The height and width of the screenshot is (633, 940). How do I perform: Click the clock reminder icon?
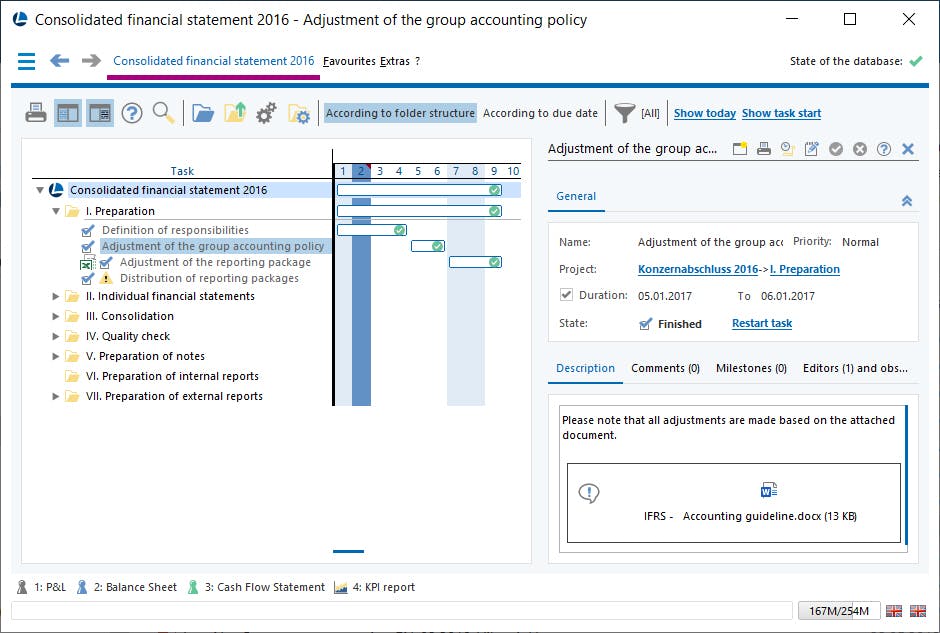click(788, 149)
